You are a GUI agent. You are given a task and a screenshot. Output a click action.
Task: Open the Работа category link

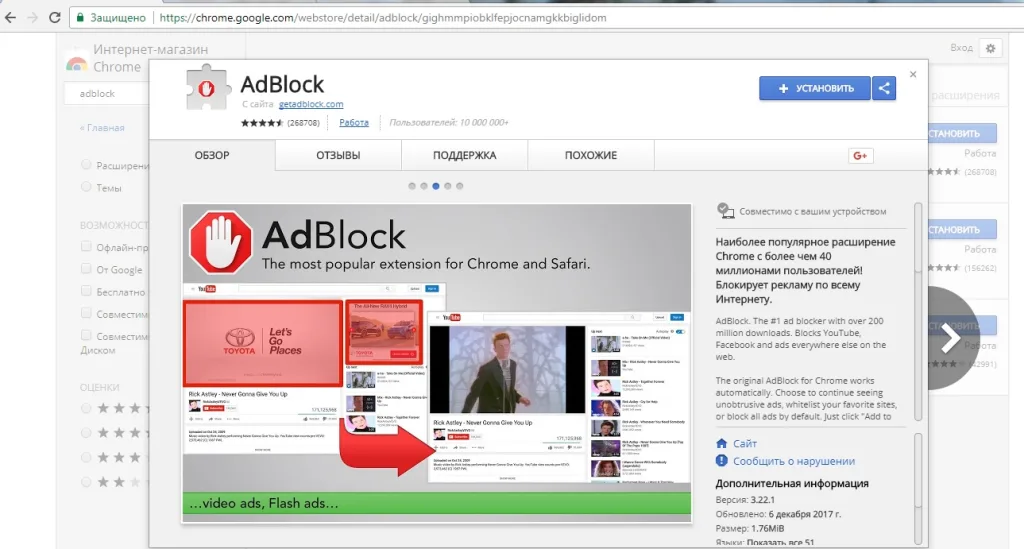[354, 122]
